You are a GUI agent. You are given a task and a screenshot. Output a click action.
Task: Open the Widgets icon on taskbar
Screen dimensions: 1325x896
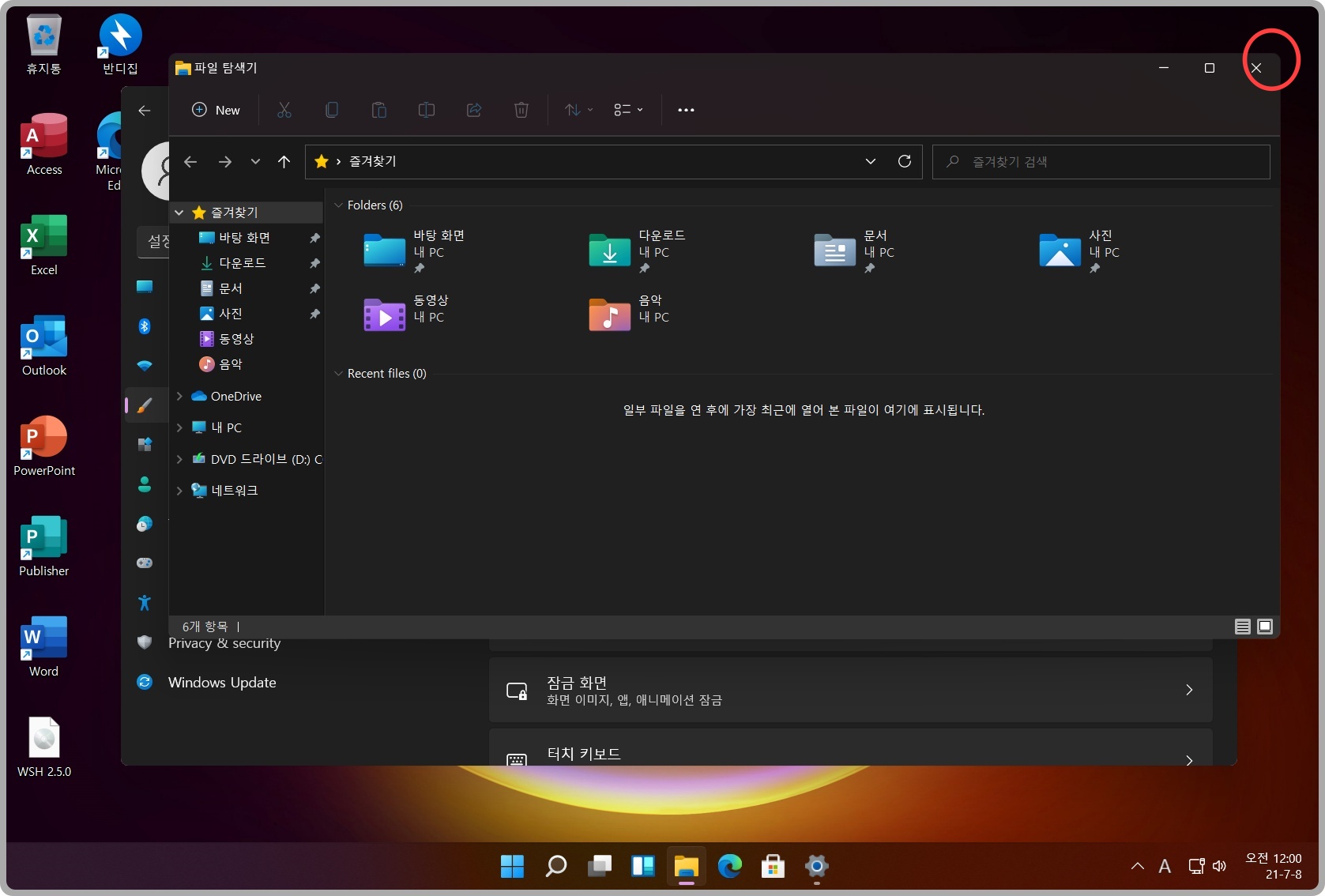pyautogui.click(x=643, y=866)
